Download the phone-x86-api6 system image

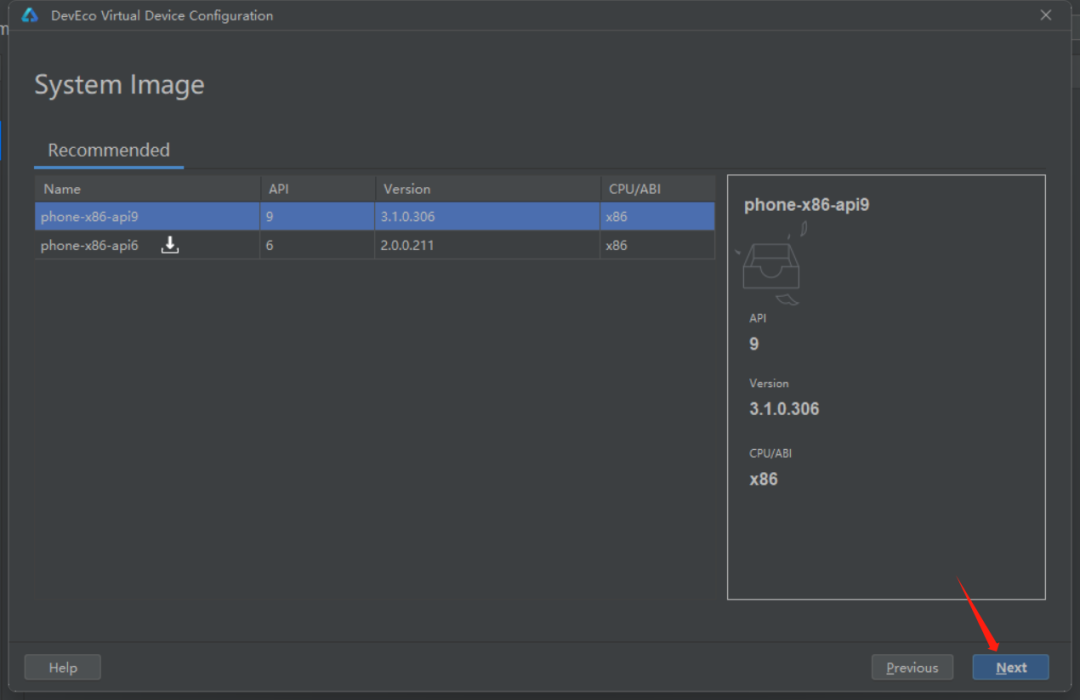(x=171, y=245)
